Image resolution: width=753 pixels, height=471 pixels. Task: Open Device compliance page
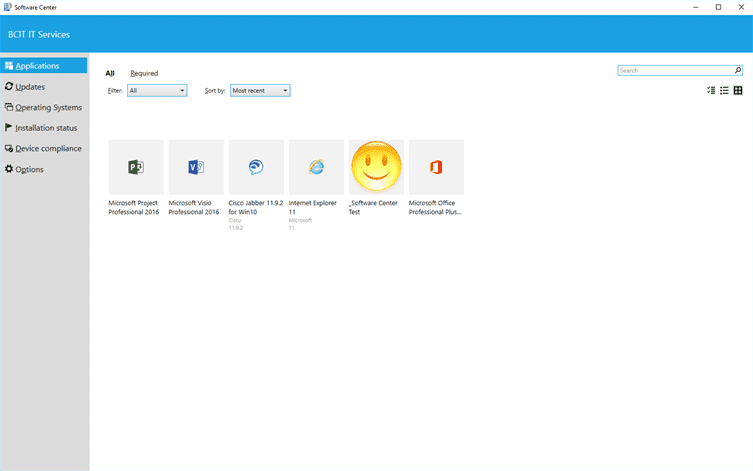48,148
